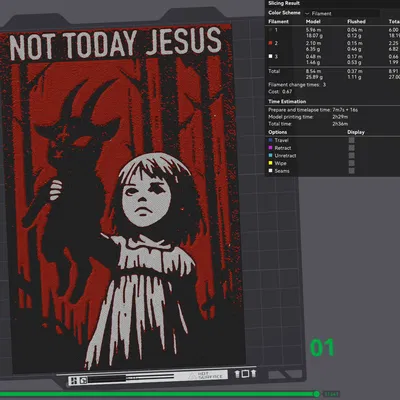The image size is (400, 400).
Task: Click the 1.46 g model weight value
Action: (313, 62)
